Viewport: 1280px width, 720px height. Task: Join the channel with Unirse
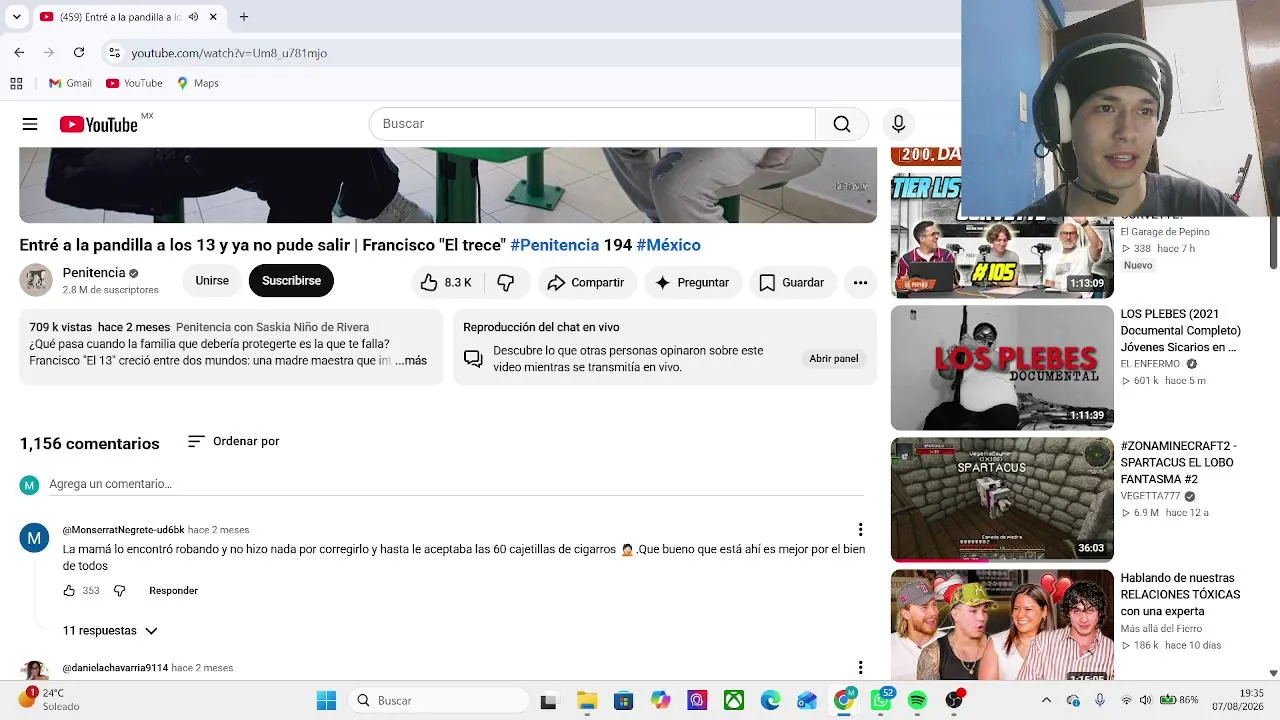point(212,281)
